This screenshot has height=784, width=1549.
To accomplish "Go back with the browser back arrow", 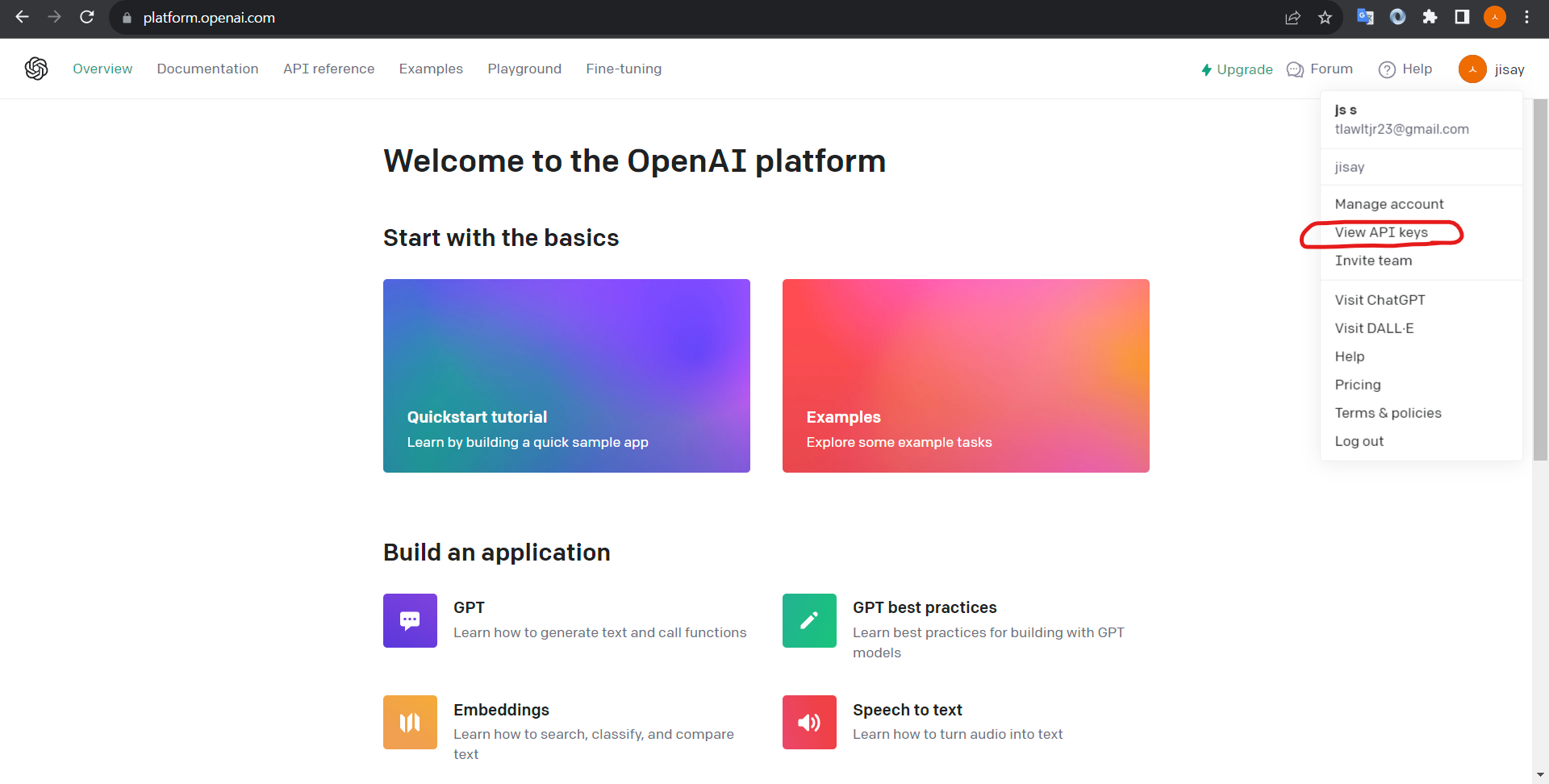I will pos(22,17).
